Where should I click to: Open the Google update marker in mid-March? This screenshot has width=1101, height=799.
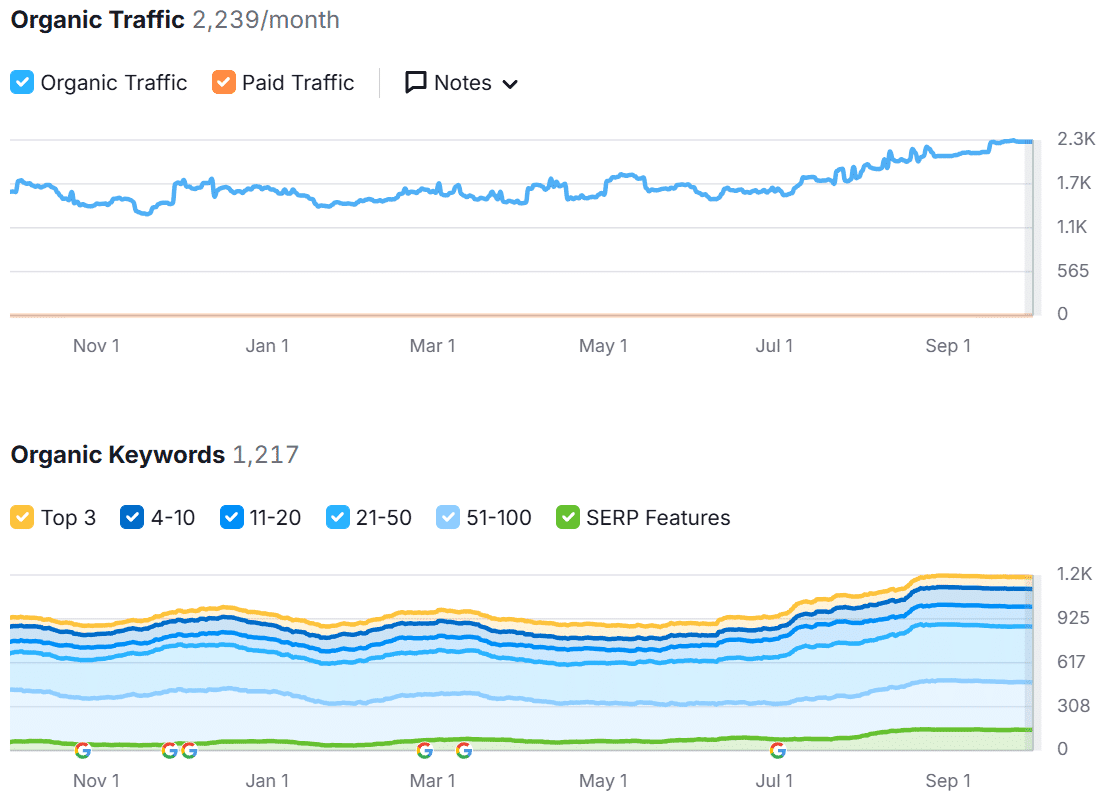coord(464,749)
